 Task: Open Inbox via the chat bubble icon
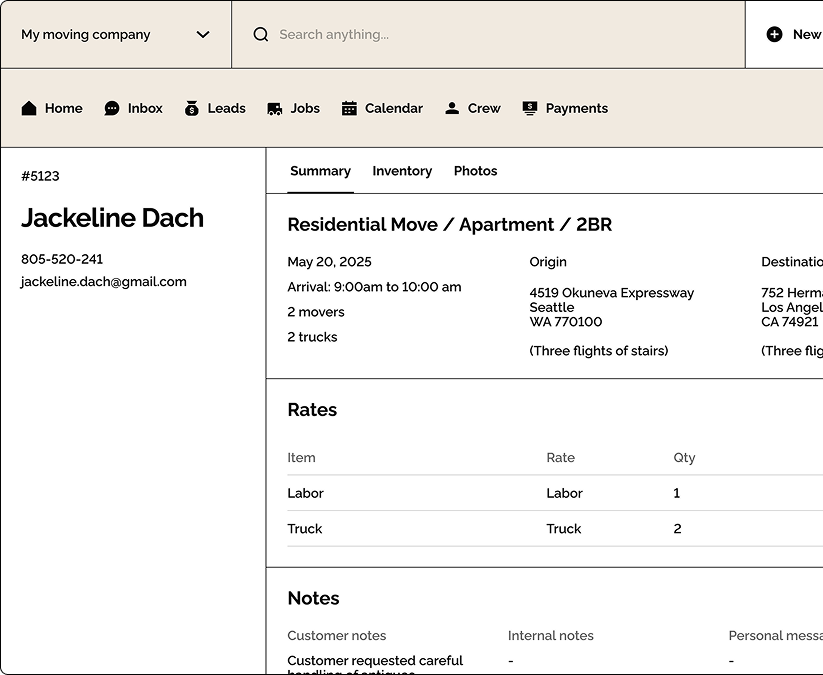coord(112,108)
